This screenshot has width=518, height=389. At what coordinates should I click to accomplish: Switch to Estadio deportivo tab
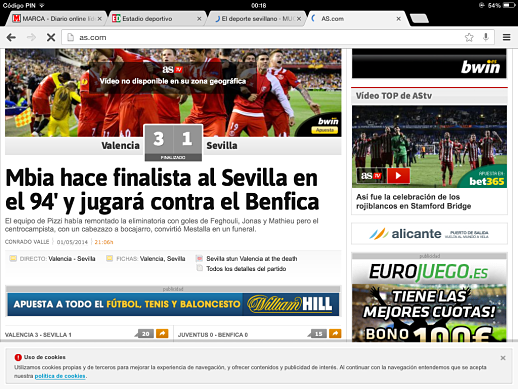click(153, 19)
